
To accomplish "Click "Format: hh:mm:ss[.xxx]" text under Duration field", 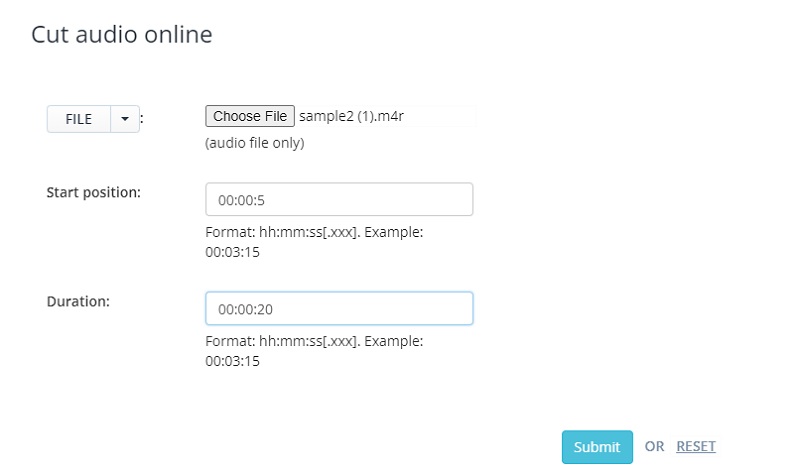I will coord(279,341).
